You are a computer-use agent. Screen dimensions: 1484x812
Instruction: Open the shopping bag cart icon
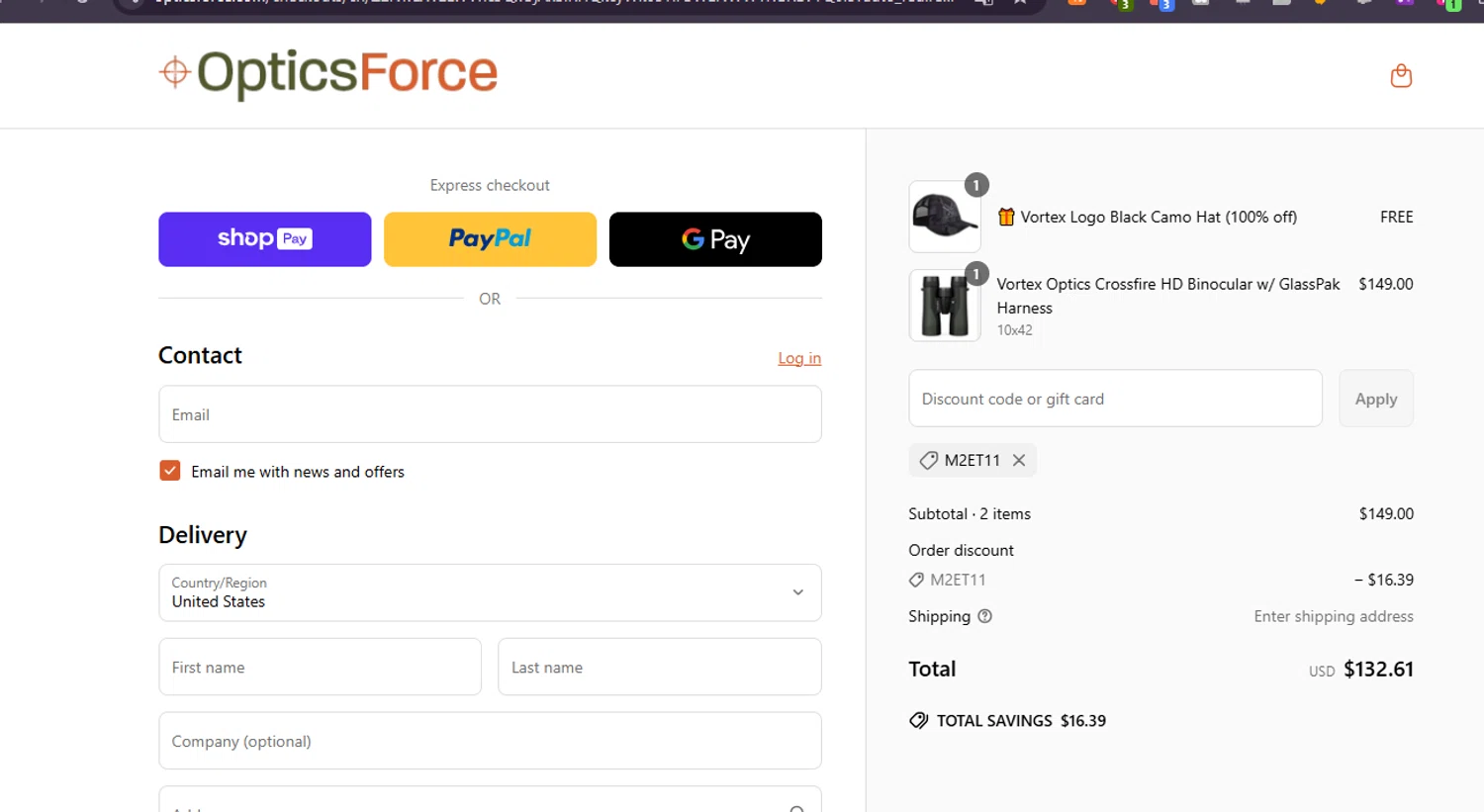point(1401,76)
